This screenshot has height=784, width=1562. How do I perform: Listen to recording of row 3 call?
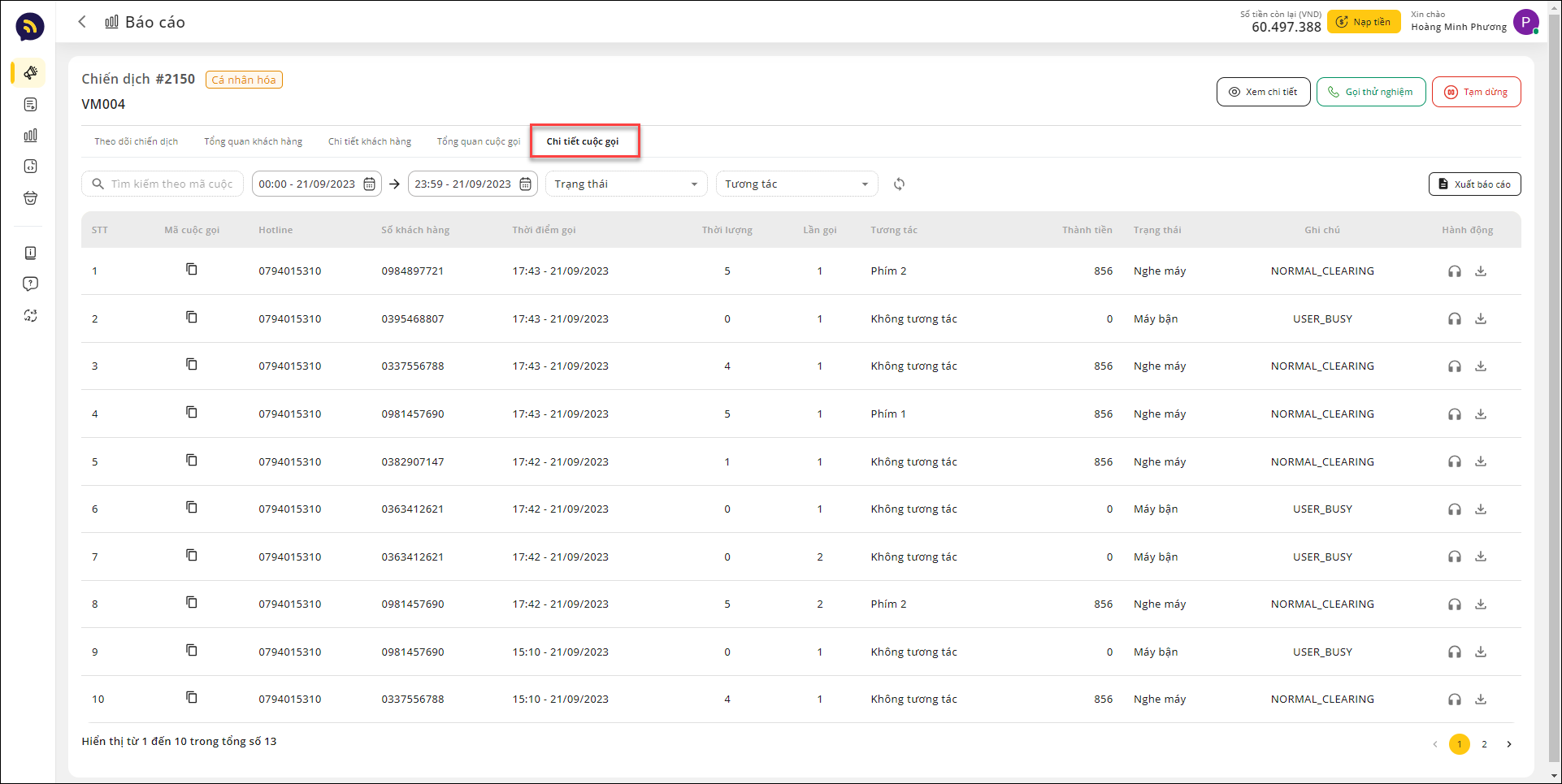coord(1454,366)
